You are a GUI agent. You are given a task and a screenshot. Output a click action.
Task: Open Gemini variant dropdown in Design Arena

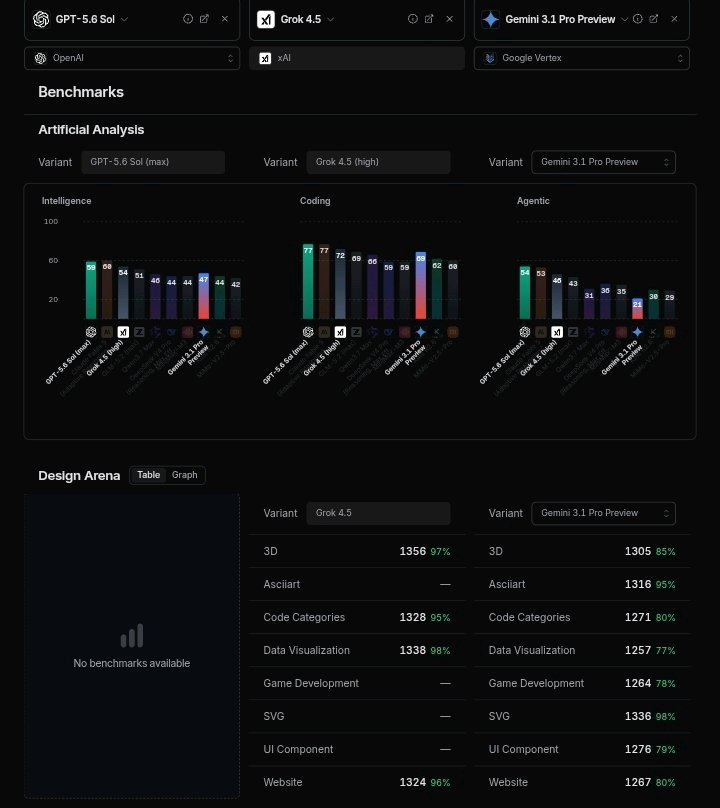tap(603, 513)
